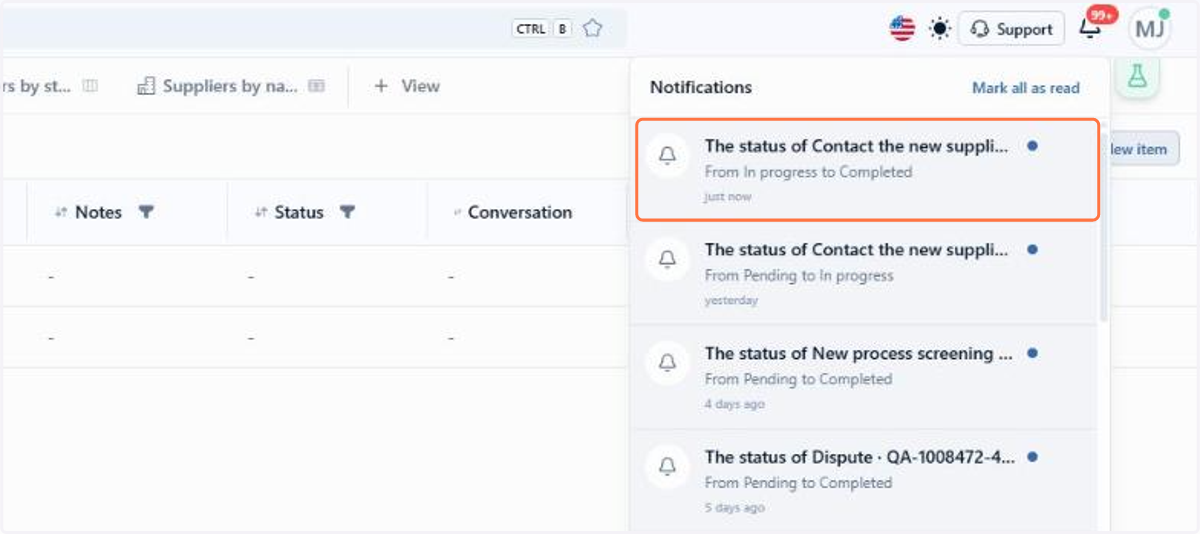Viewport: 1200px width, 534px height.
Task: Toggle the sun light/dark theme icon
Action: [x=940, y=29]
